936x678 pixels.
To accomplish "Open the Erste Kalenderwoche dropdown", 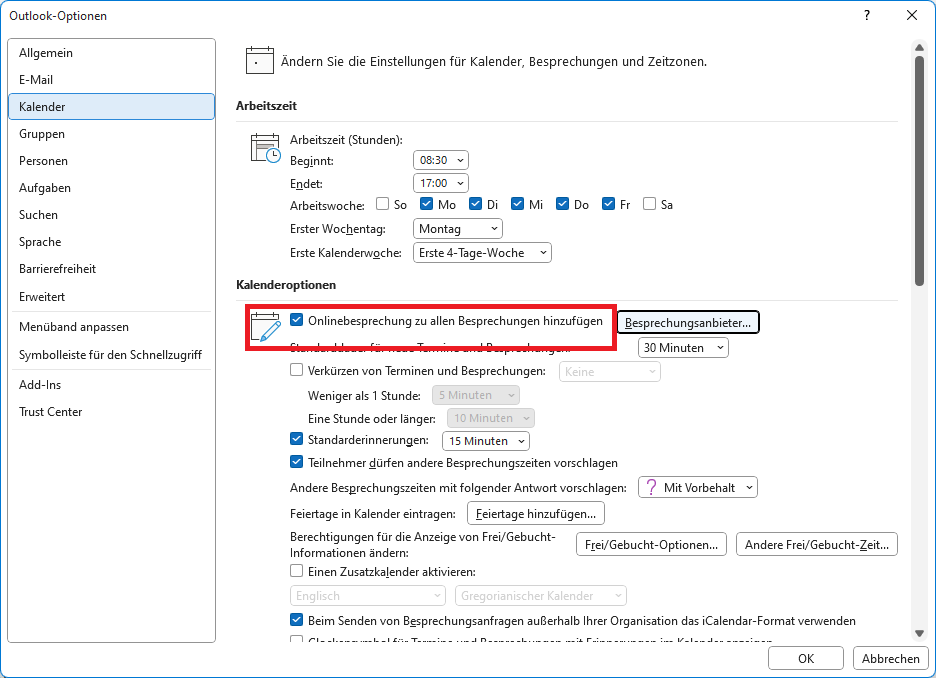I will pyautogui.click(x=482, y=253).
